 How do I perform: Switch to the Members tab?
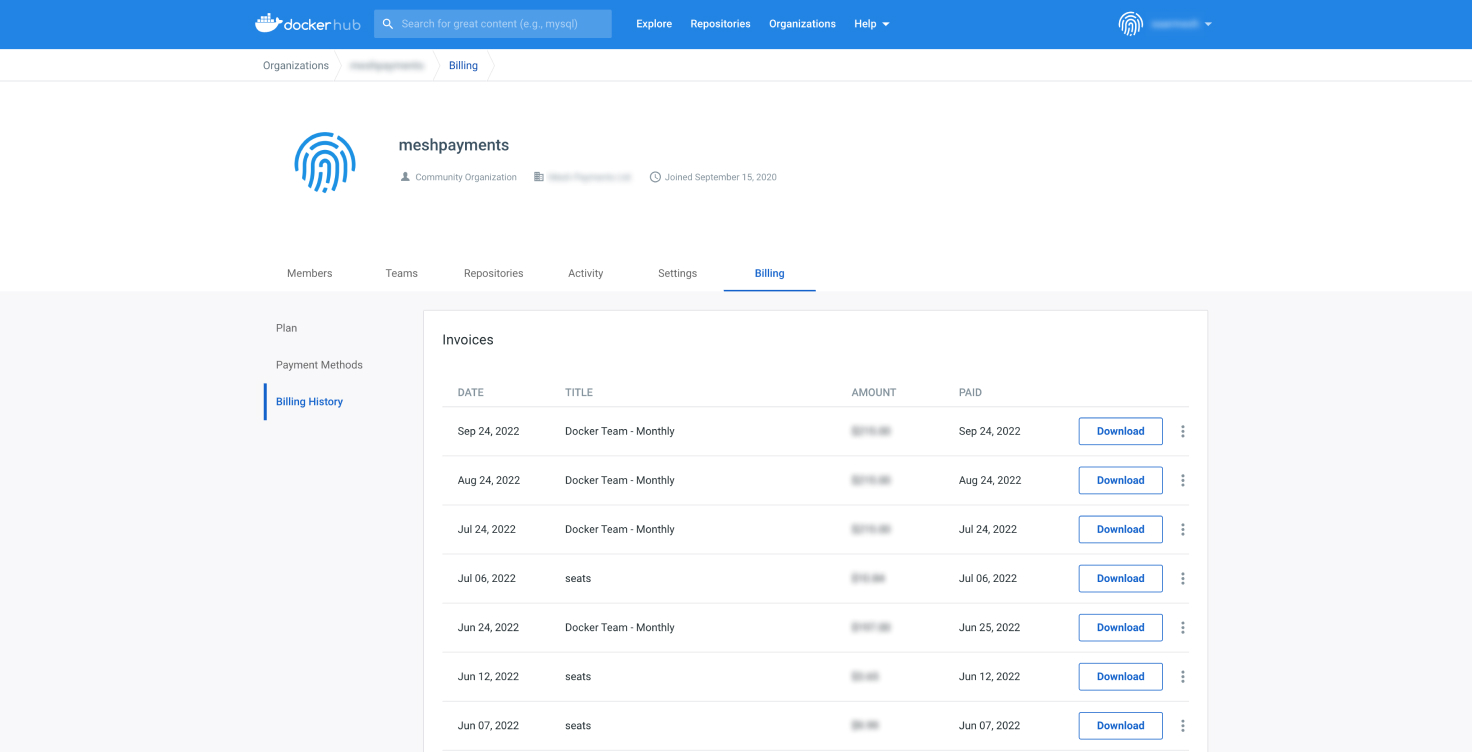click(309, 273)
